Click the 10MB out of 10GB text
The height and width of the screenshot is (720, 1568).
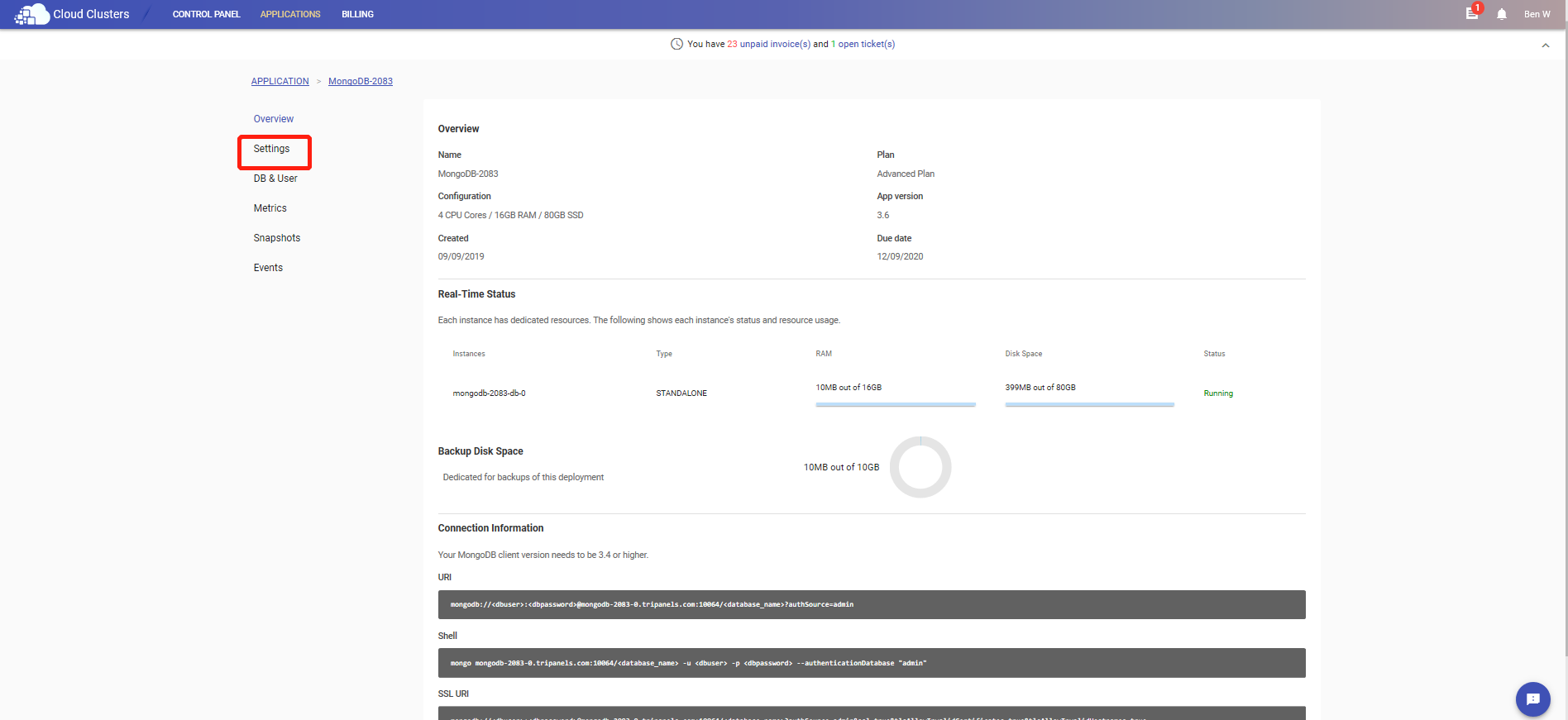click(x=841, y=467)
